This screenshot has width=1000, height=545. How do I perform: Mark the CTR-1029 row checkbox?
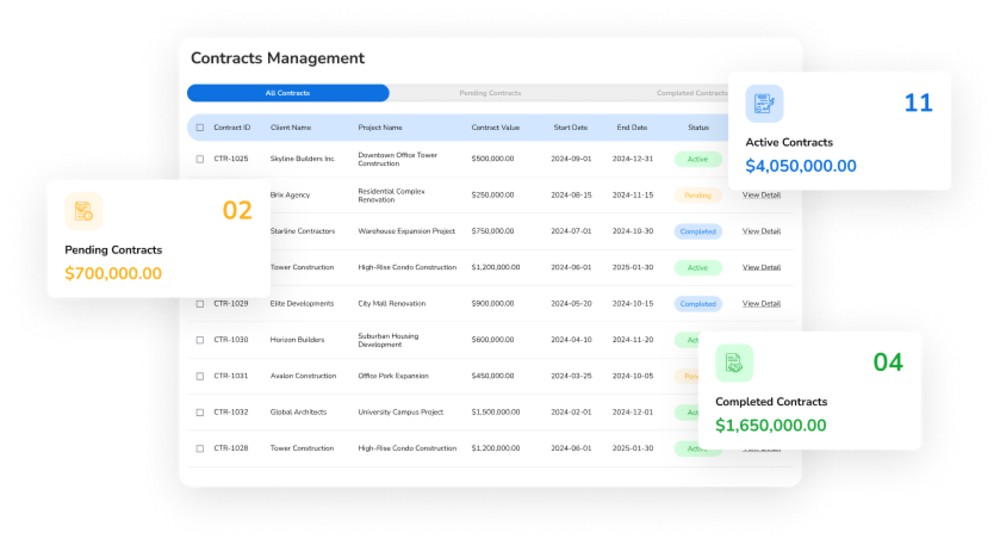click(200, 304)
